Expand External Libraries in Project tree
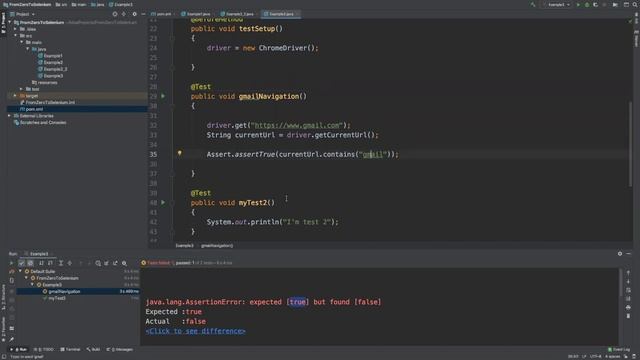The image size is (640, 360). click(x=10, y=116)
